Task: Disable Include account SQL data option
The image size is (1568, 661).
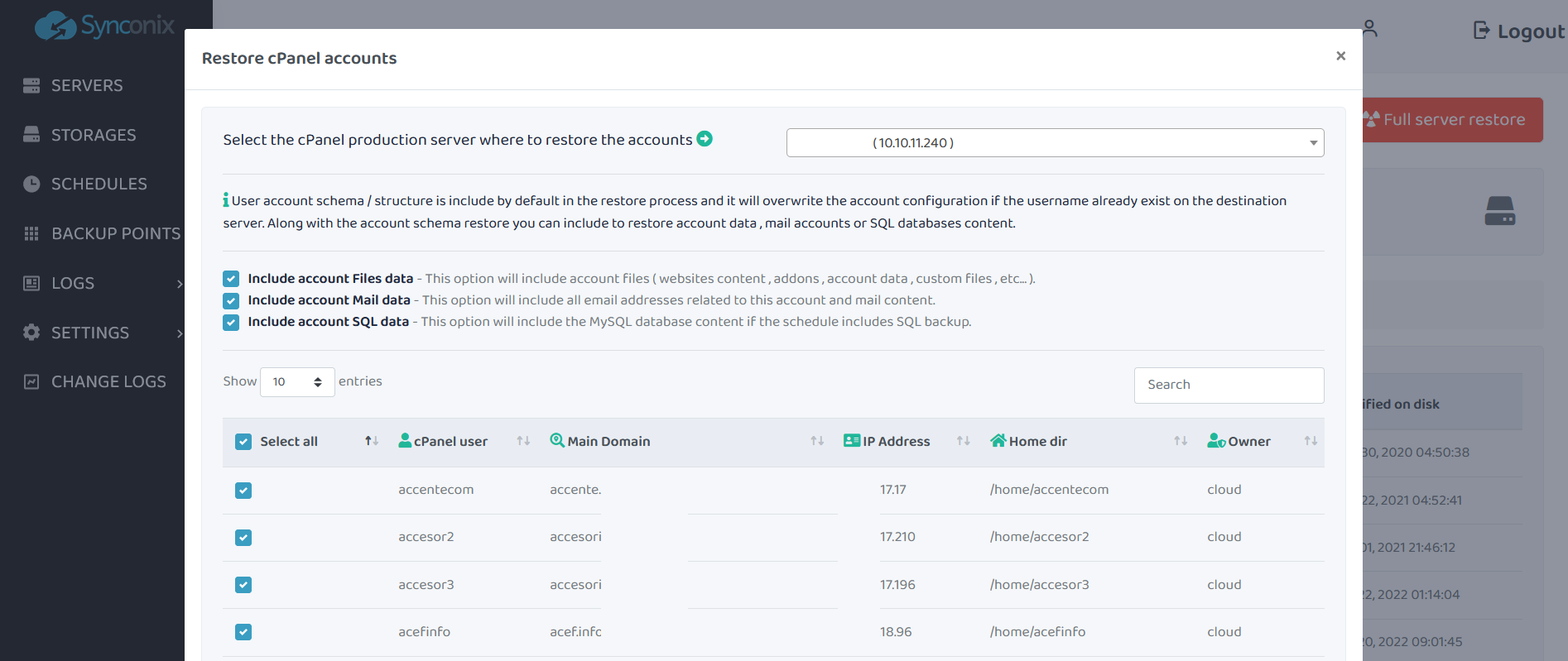Action: [x=231, y=322]
